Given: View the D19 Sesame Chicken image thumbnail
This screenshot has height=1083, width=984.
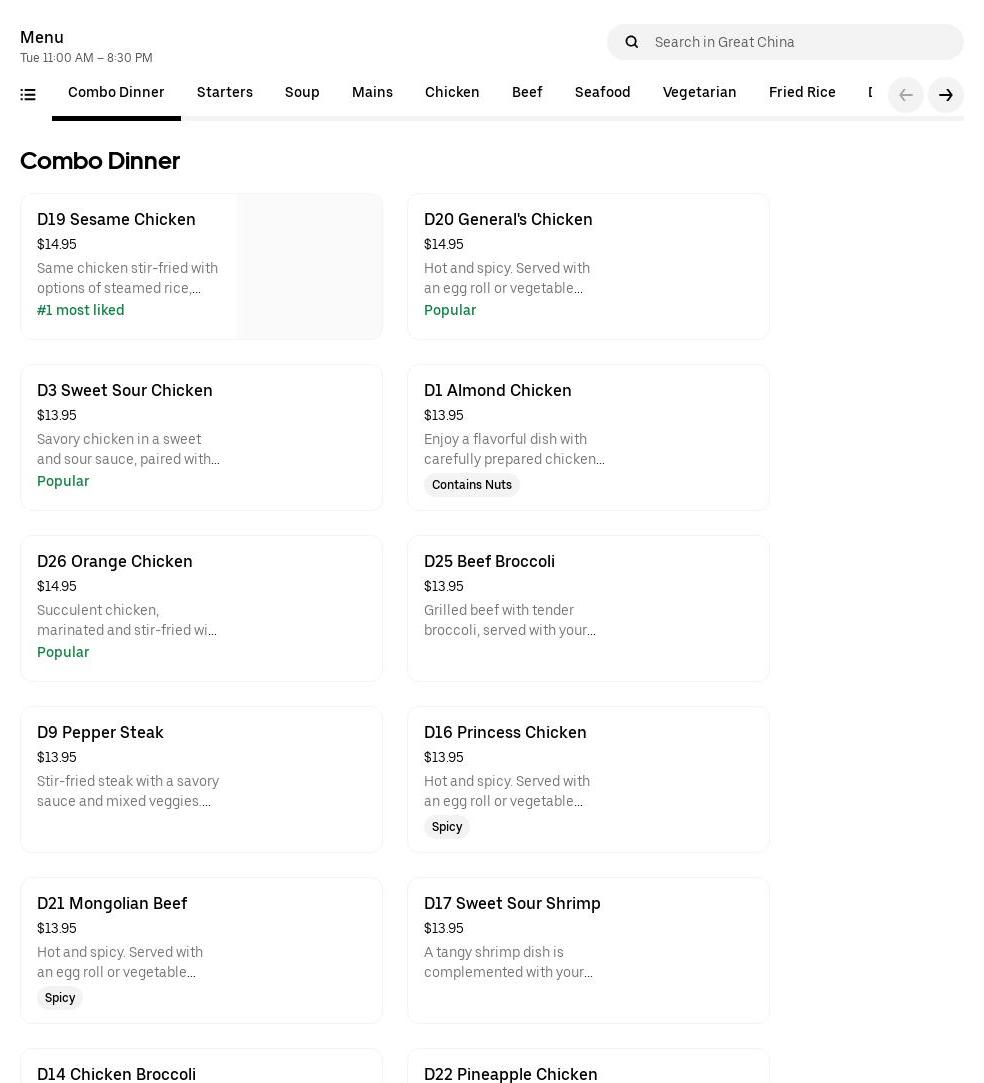Looking at the screenshot, I should tap(309, 267).
